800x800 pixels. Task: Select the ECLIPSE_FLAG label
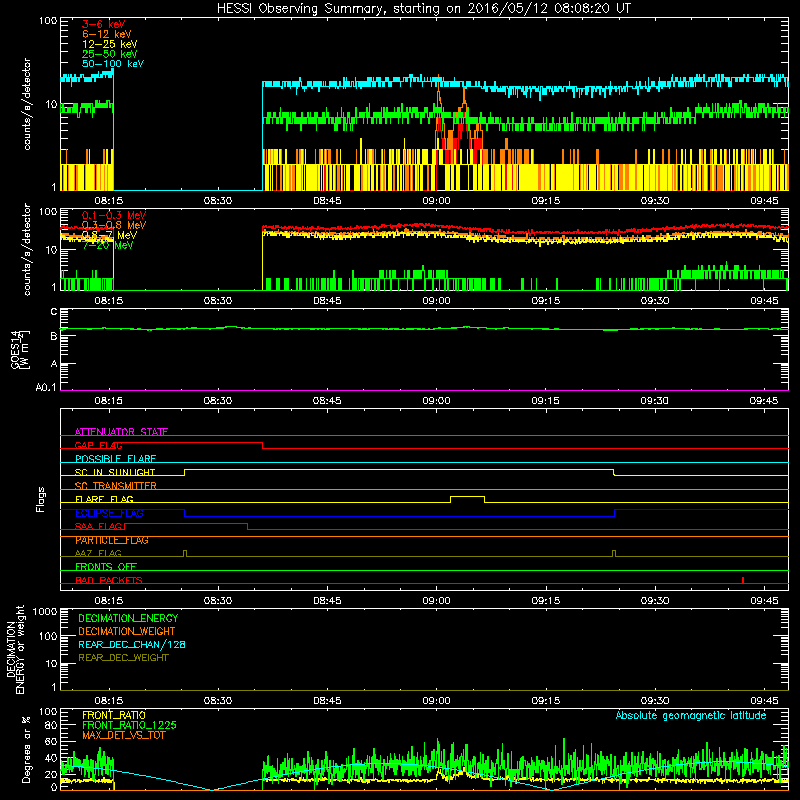tap(109, 513)
